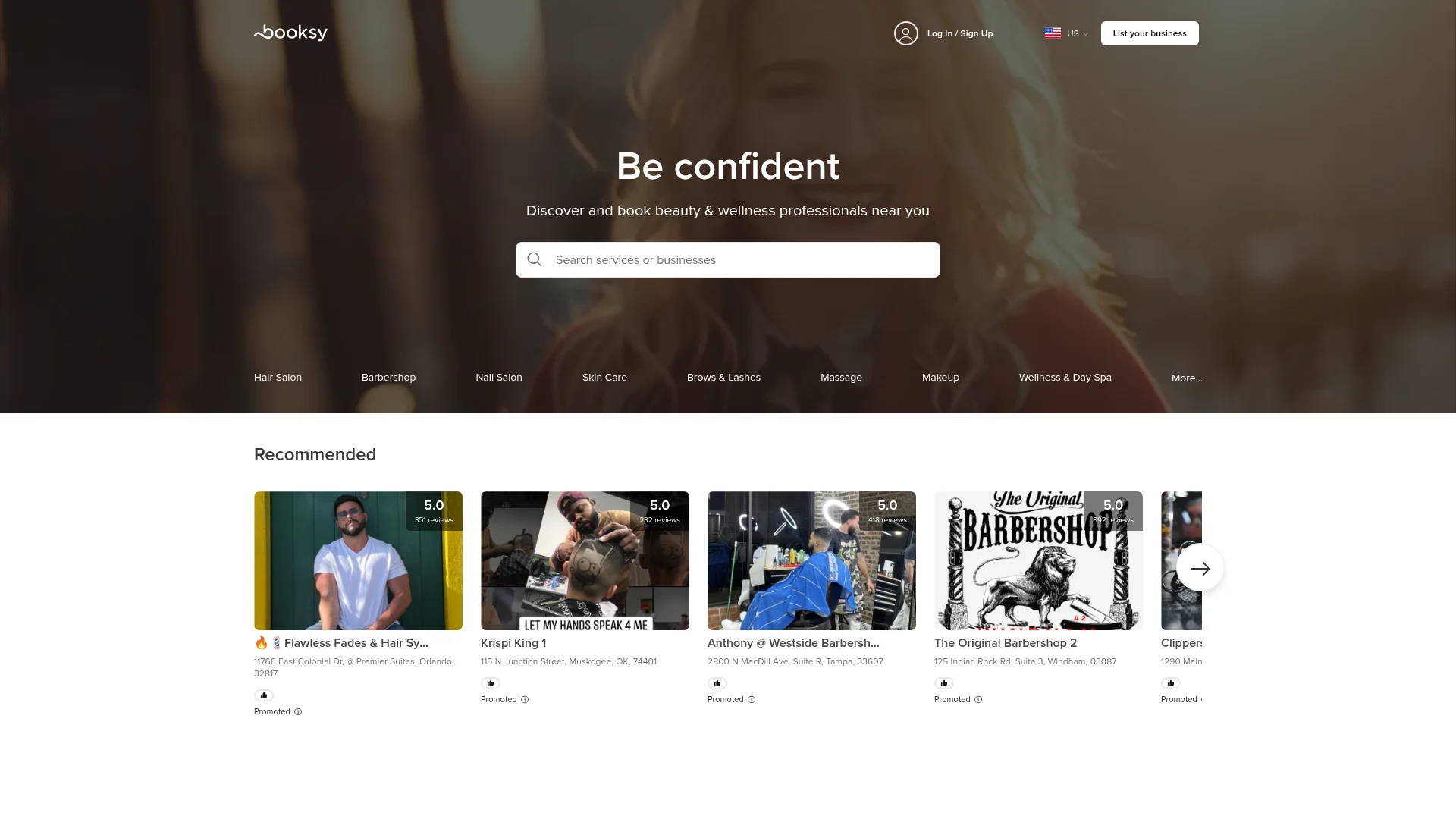
Task: Click thumbs-up badge under Flawless Fades
Action: [x=264, y=695]
